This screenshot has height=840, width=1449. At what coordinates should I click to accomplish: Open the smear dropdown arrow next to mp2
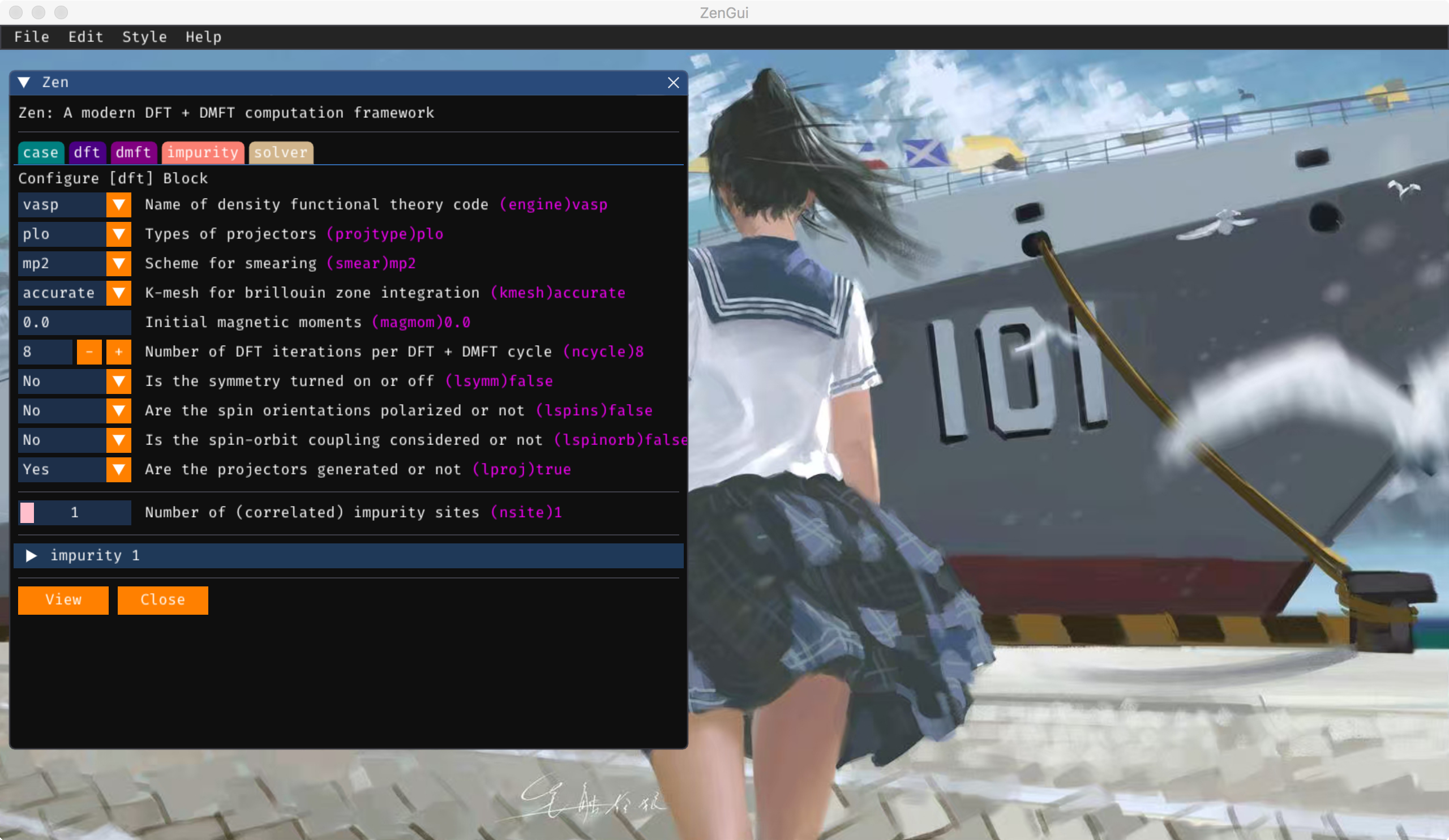click(119, 263)
